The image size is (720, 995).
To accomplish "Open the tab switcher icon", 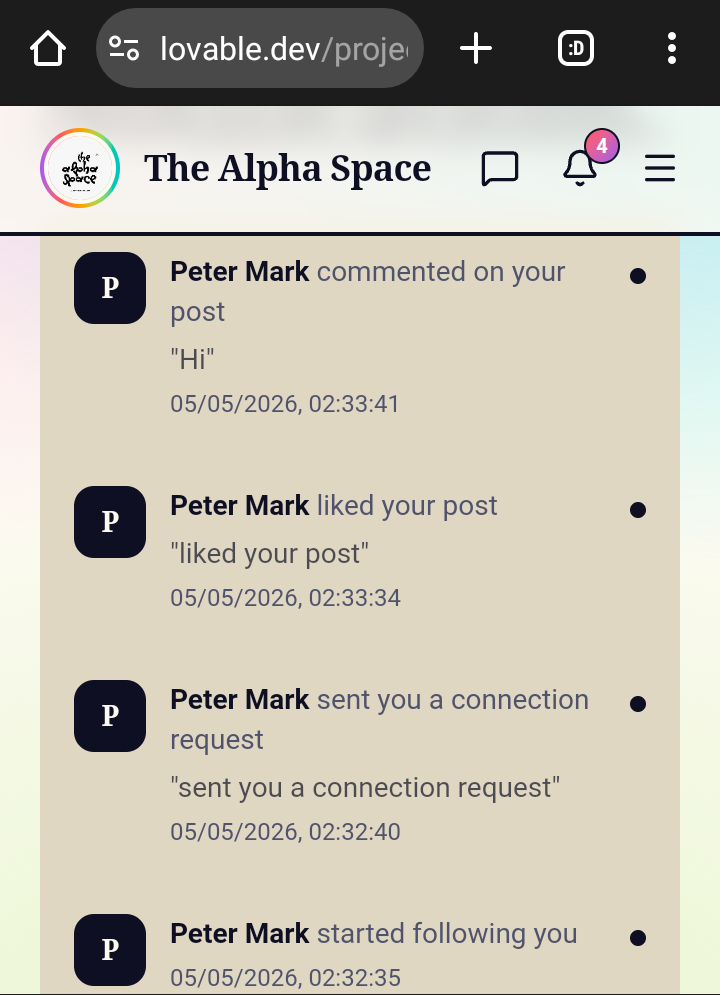I will click(575, 49).
